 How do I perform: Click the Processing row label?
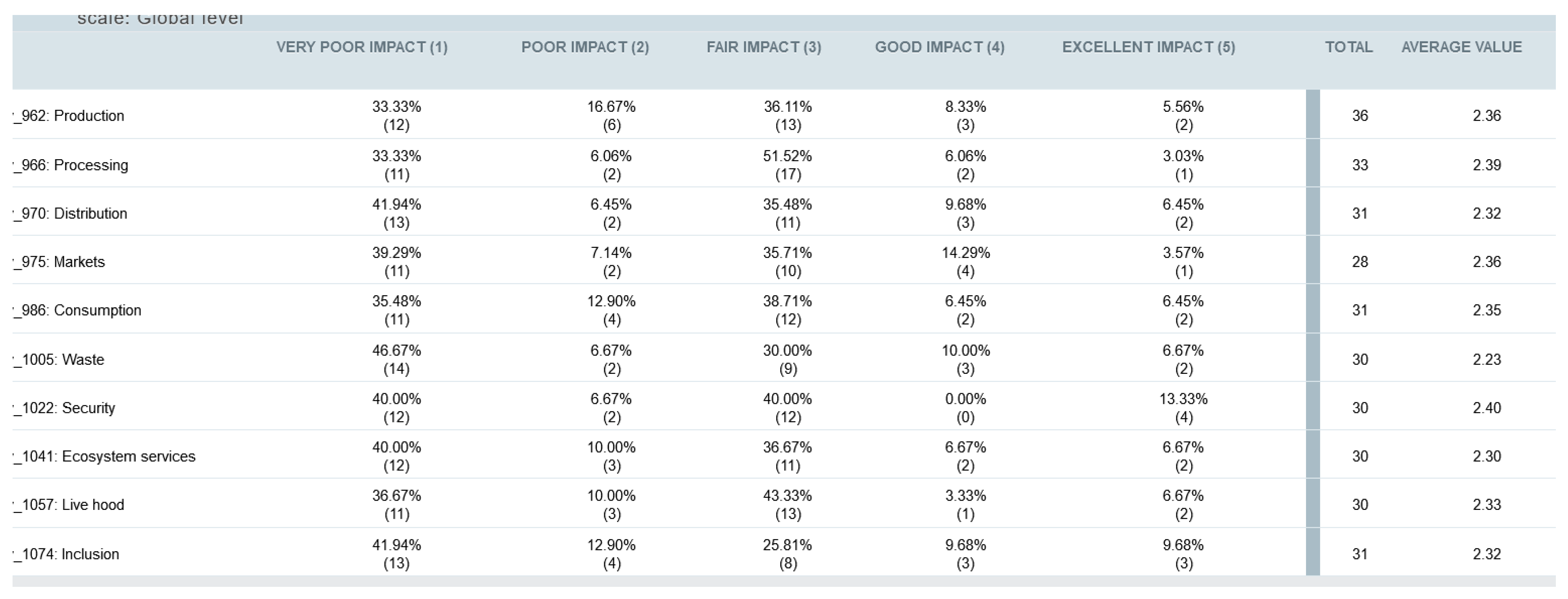tap(71, 165)
